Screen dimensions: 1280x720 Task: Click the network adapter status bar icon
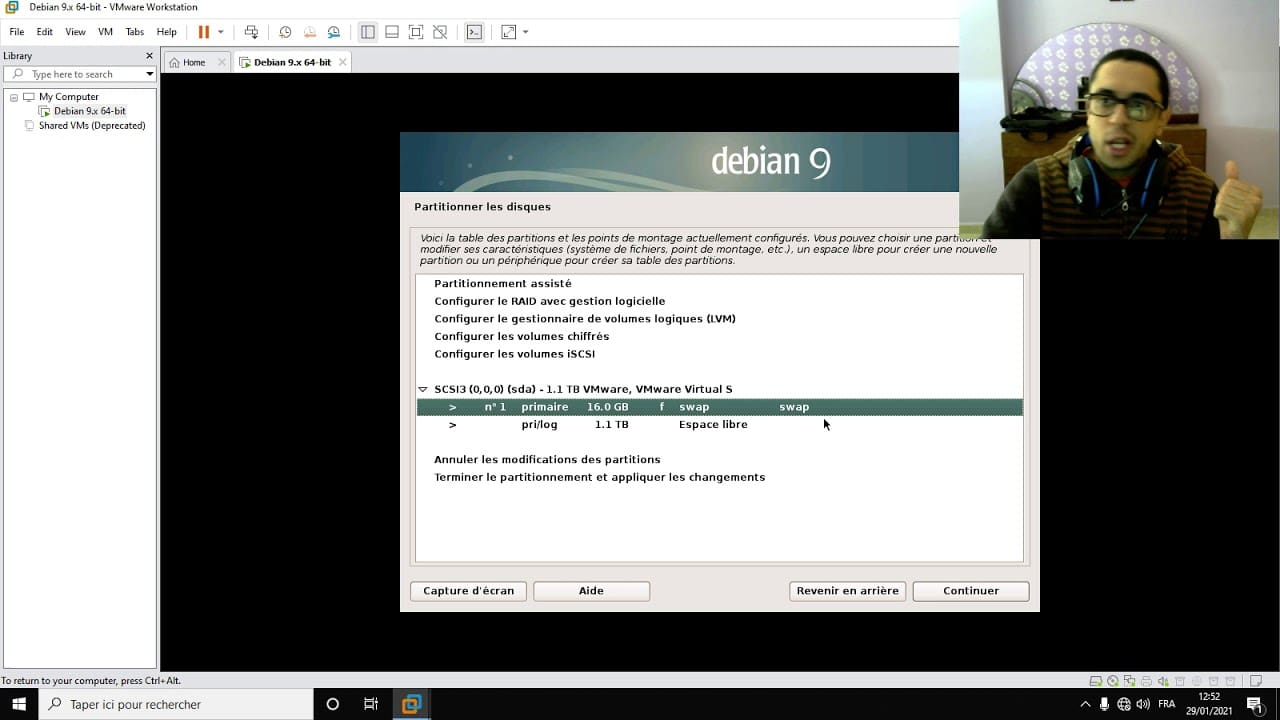tap(1130, 681)
